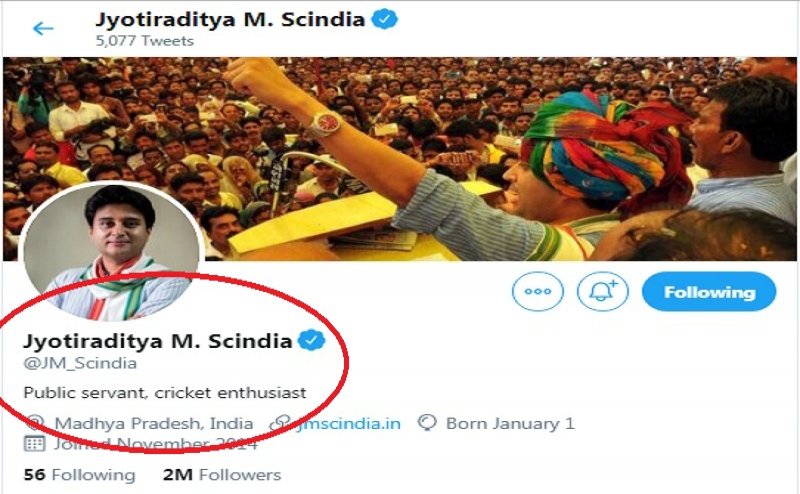Screen dimensions: 800x494
Task: View the 2M Followers list
Action: 222,475
